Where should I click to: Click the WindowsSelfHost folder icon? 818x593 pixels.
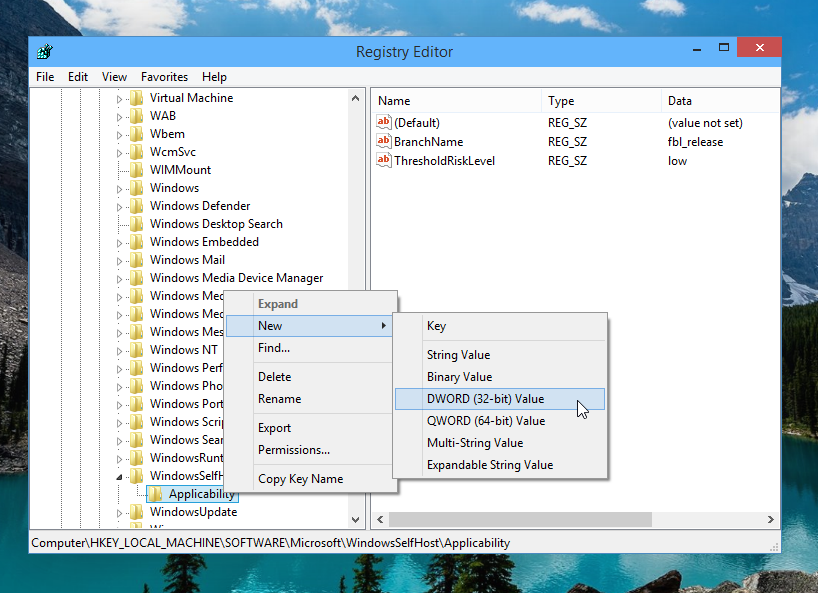137,476
